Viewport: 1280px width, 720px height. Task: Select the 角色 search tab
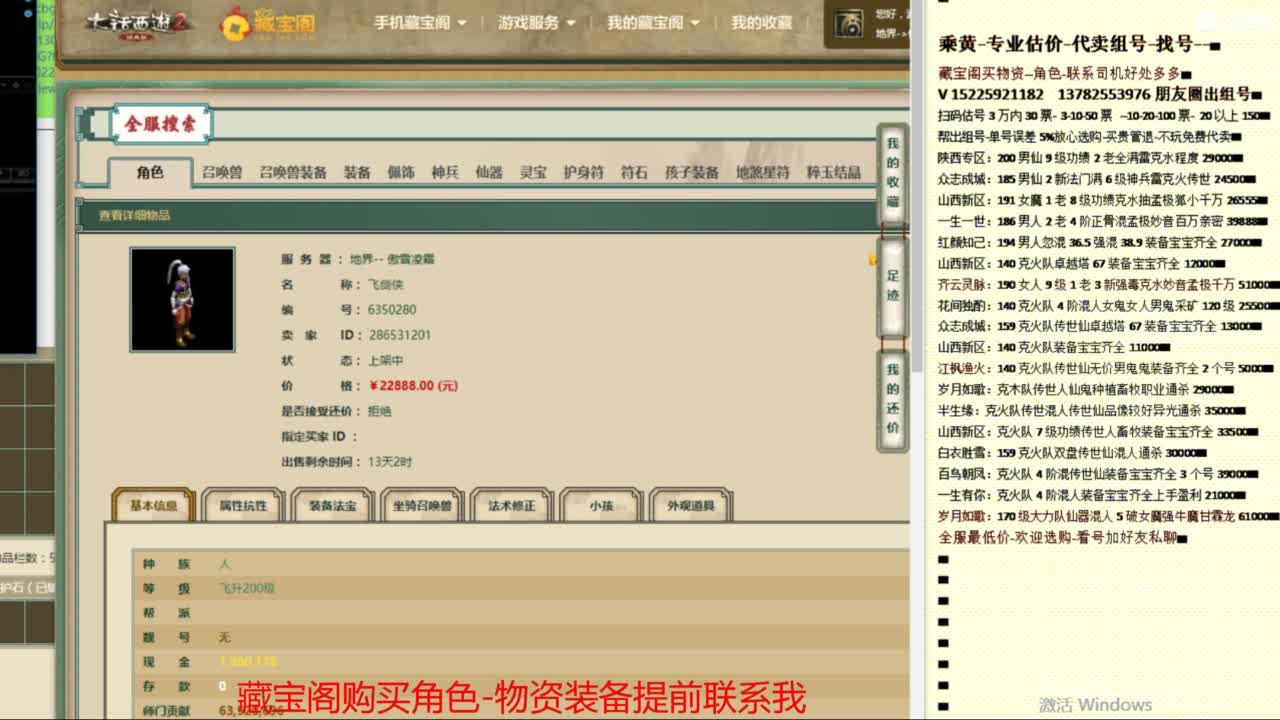tap(150, 172)
